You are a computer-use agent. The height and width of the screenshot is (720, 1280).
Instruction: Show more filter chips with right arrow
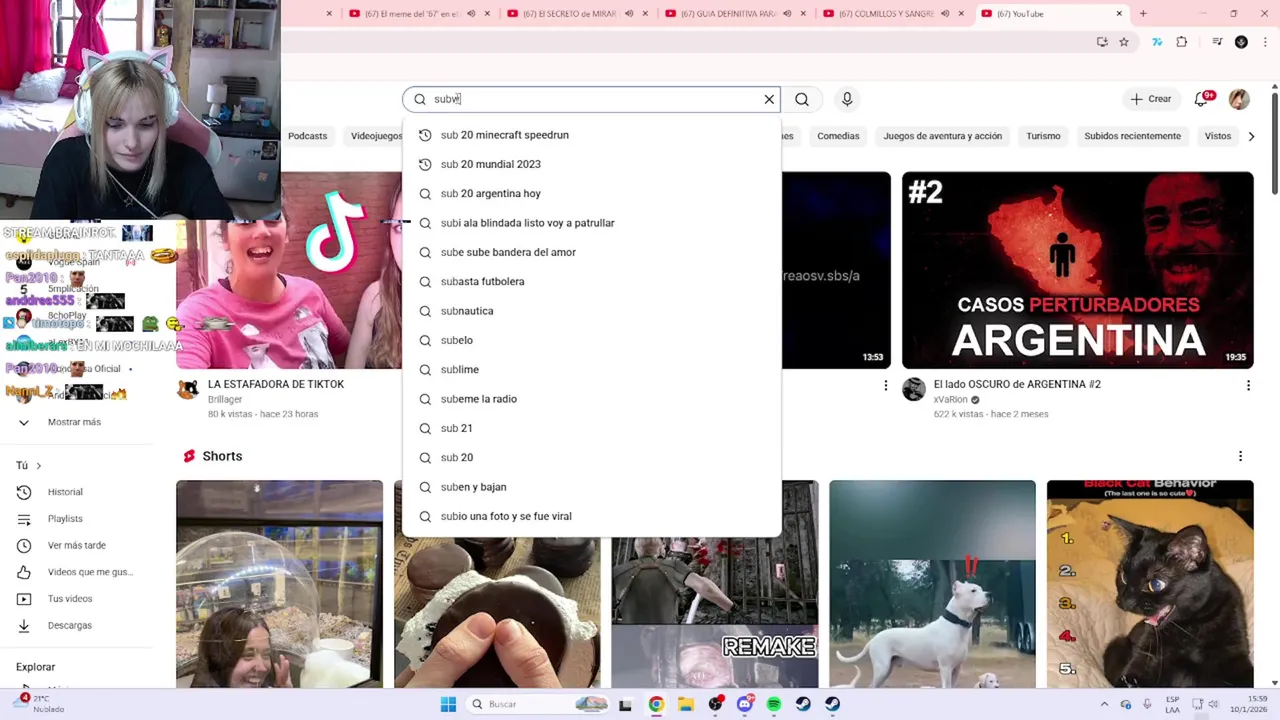[x=1251, y=136]
